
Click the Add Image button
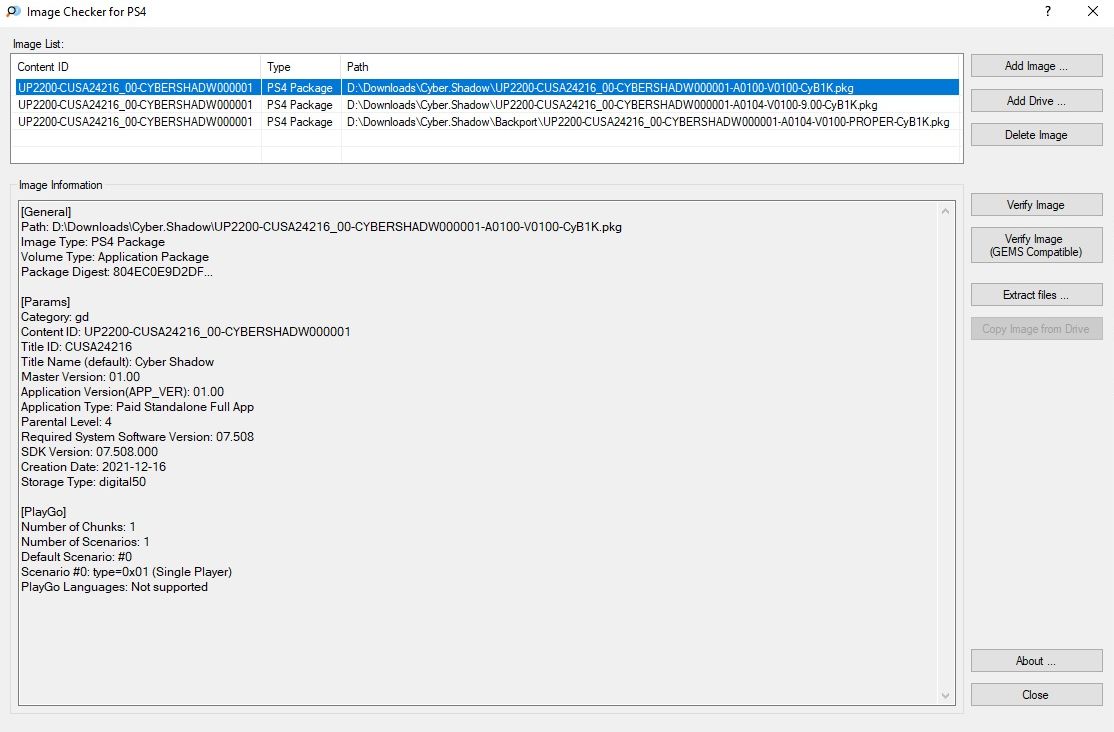(1036, 66)
